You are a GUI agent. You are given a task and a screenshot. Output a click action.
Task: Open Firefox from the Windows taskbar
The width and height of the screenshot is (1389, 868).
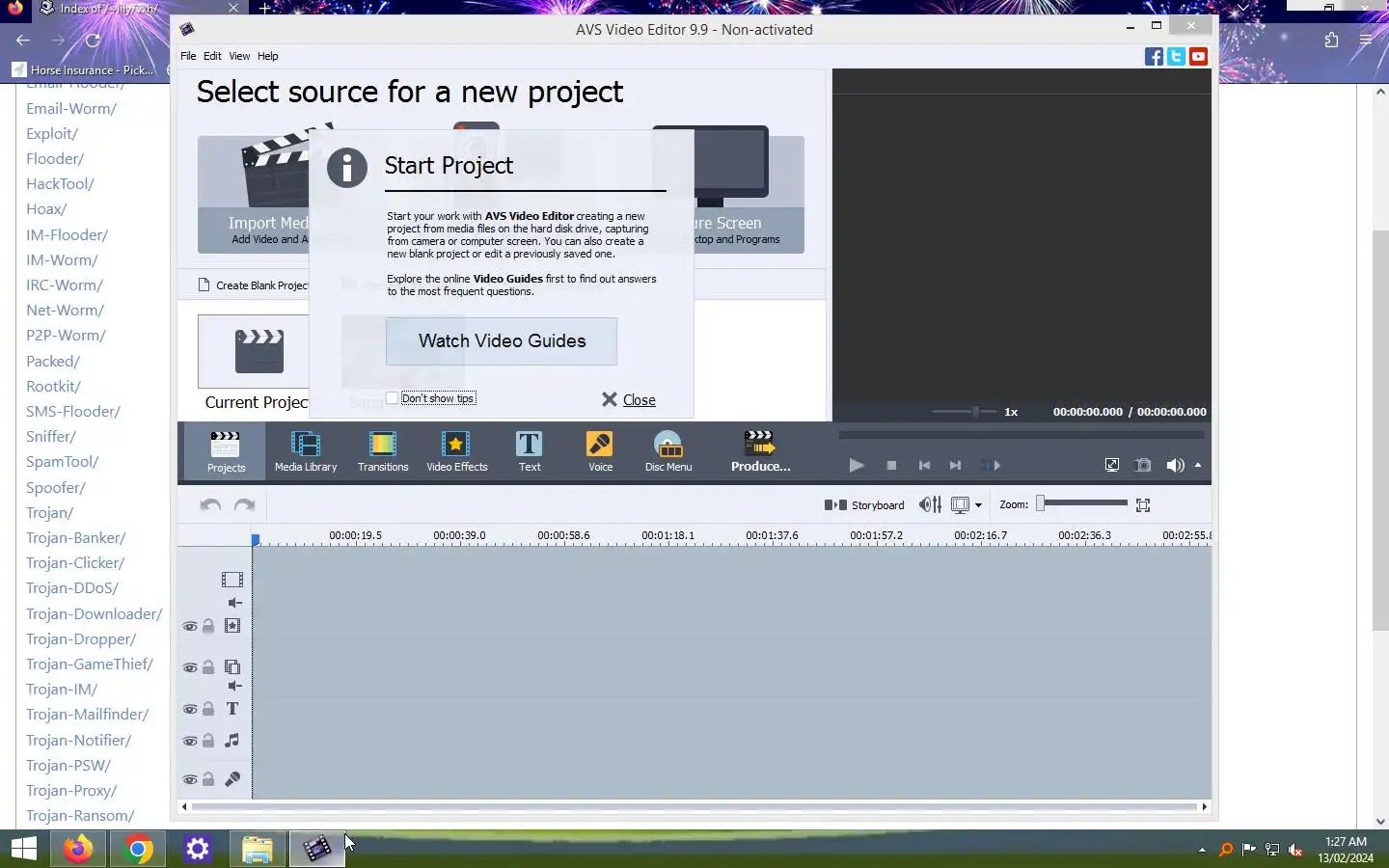tap(78, 849)
